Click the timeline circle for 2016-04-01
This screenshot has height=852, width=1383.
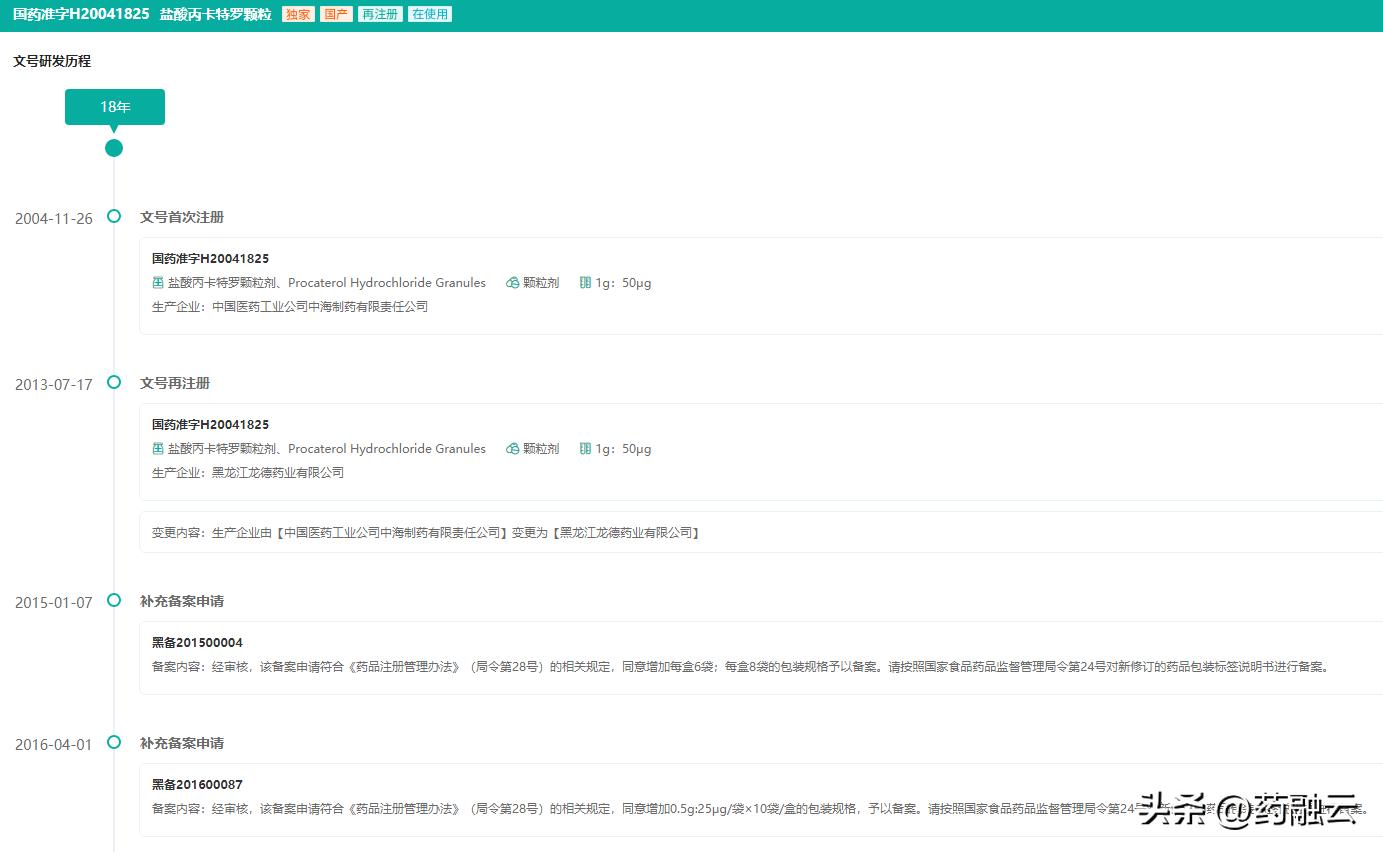click(x=114, y=742)
